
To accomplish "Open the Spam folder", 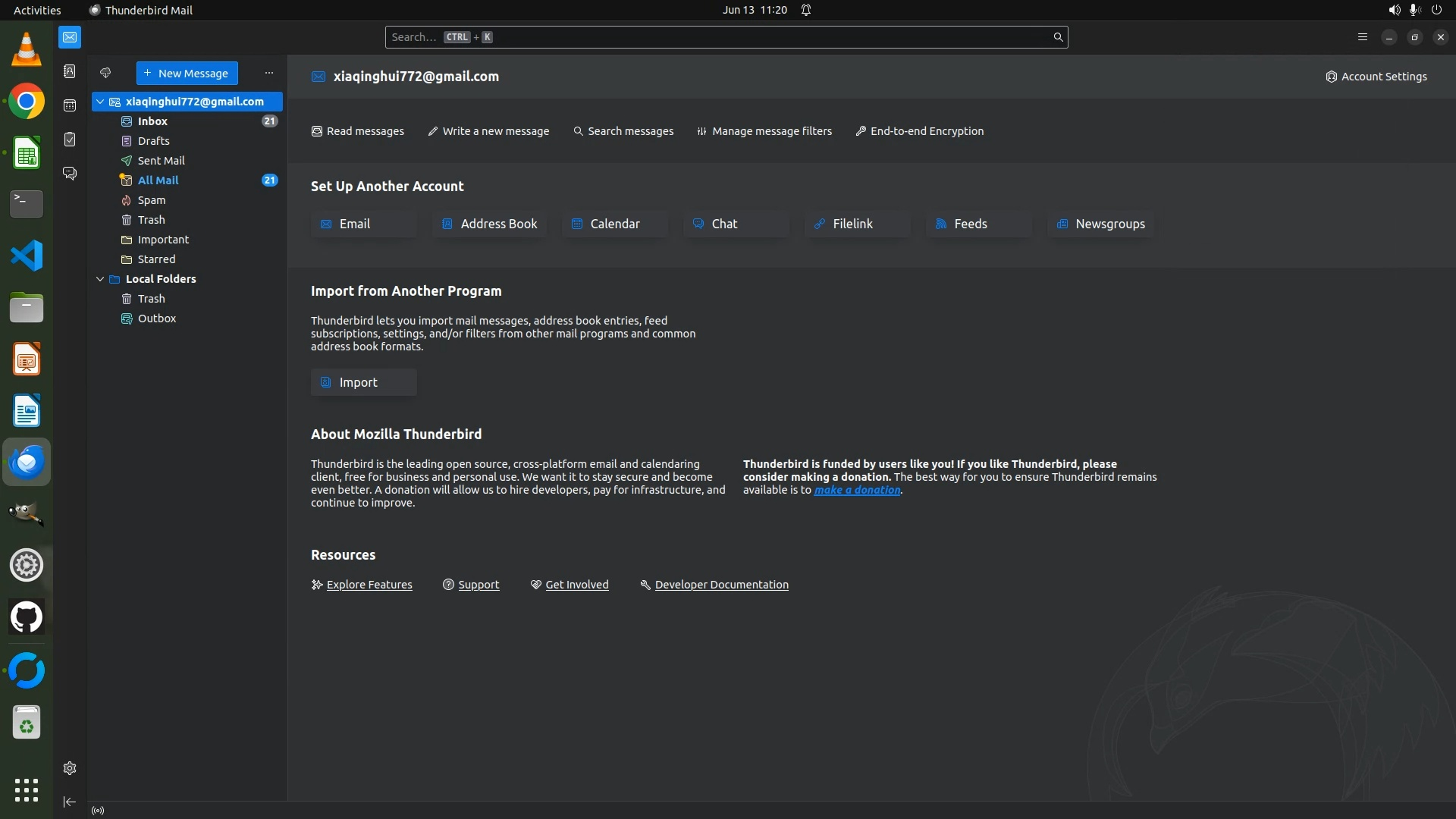I will click(151, 200).
